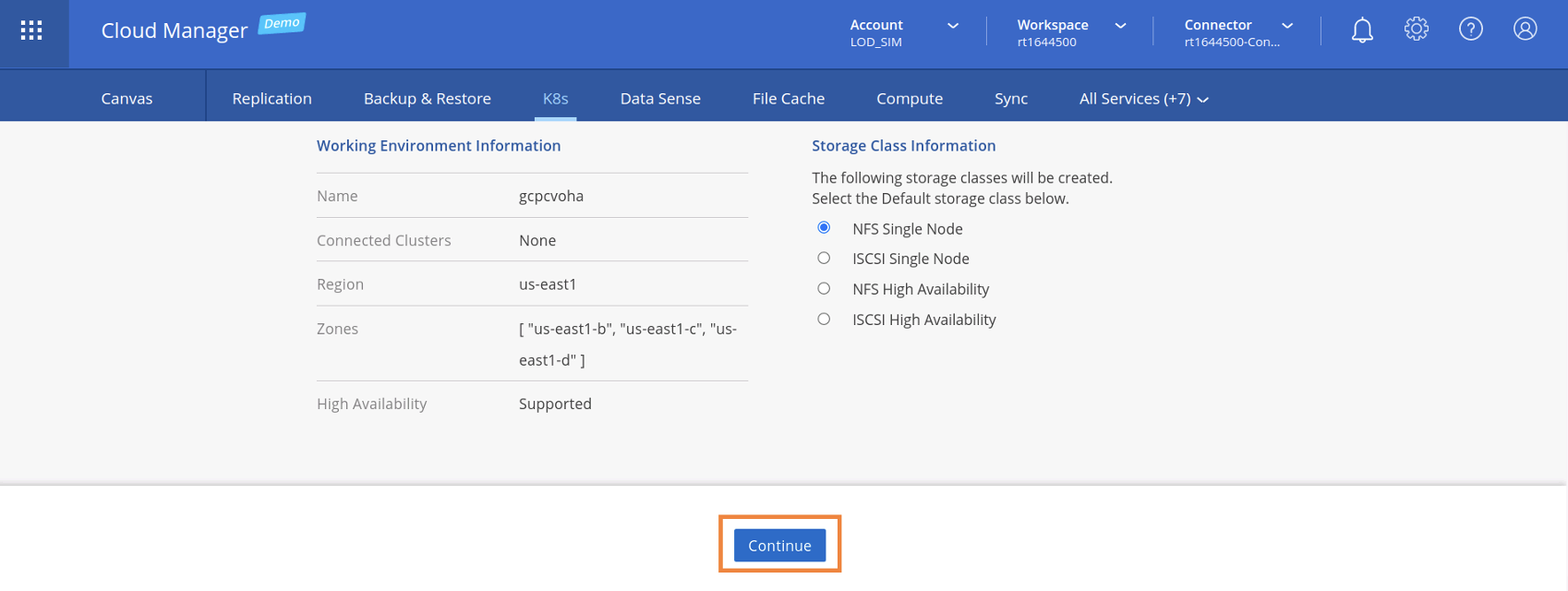
Task: Select ISCSI Single Node storage class
Action: pos(824,259)
